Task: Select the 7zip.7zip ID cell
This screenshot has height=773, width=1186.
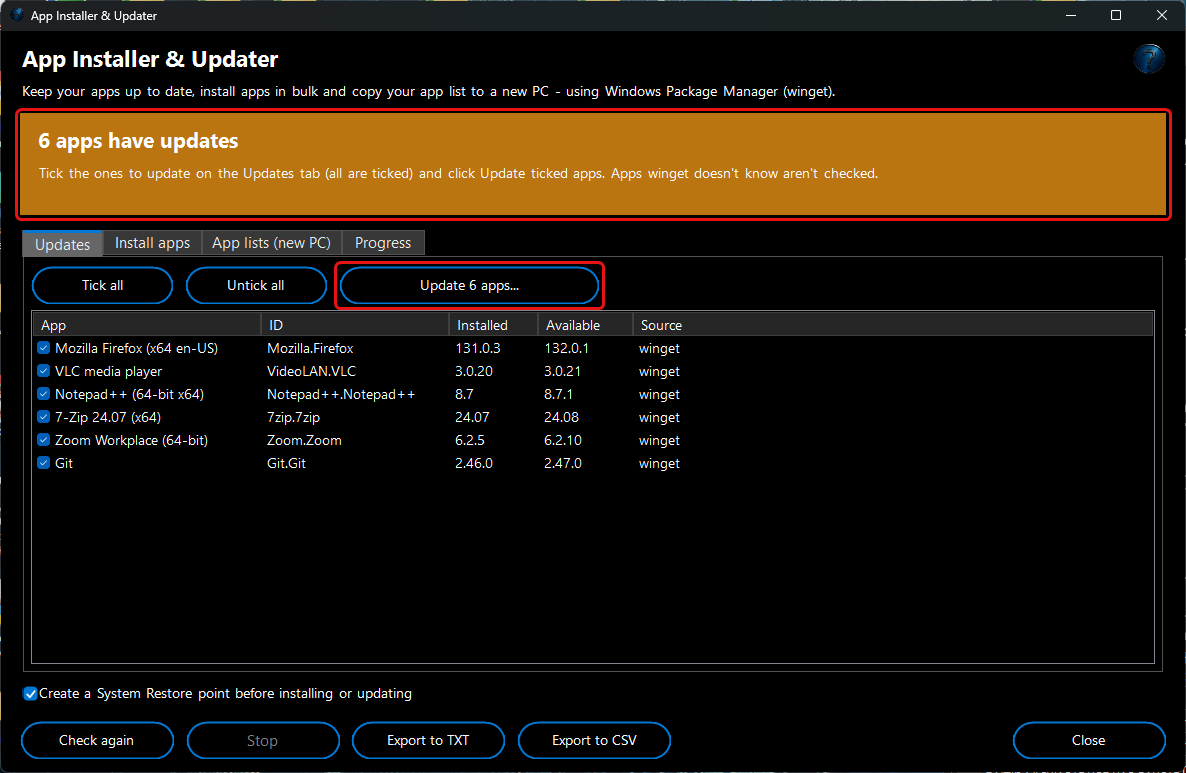Action: pyautogui.click(x=293, y=417)
